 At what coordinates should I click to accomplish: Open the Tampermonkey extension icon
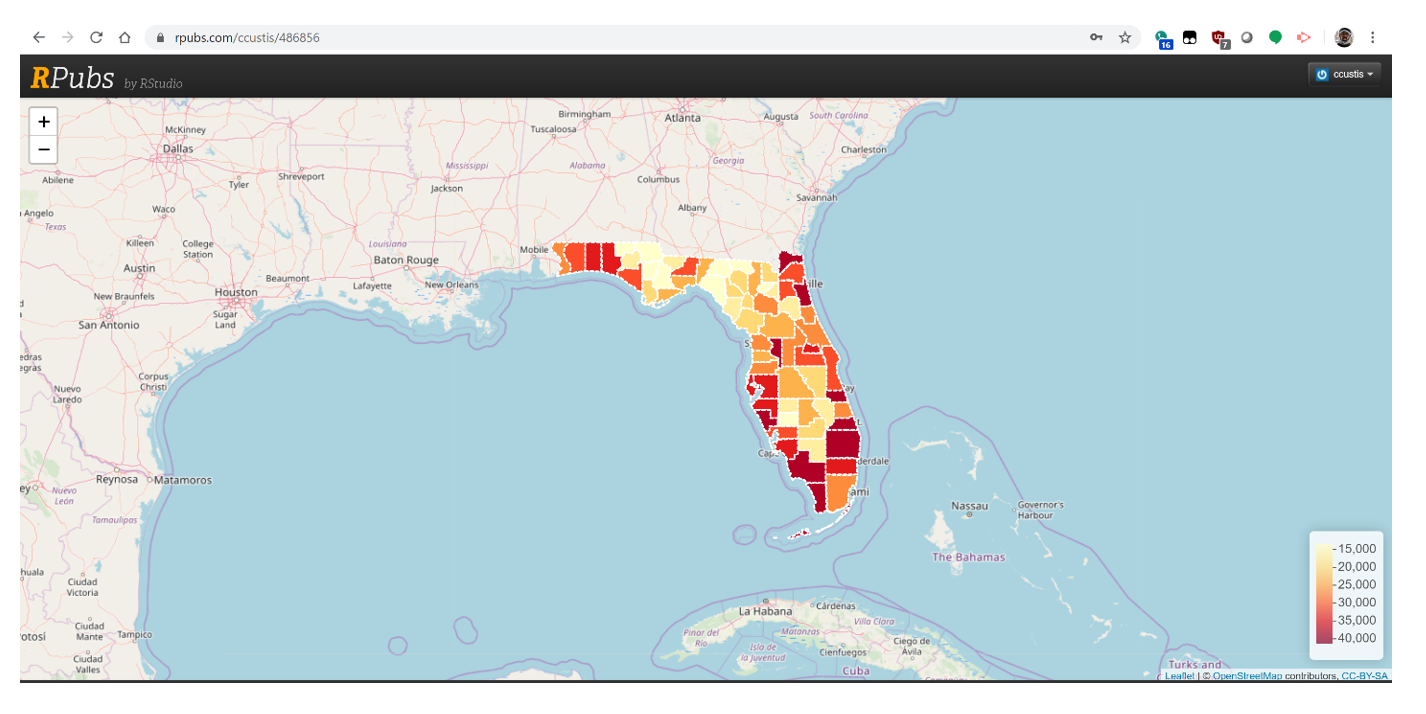pyautogui.click(x=1190, y=37)
